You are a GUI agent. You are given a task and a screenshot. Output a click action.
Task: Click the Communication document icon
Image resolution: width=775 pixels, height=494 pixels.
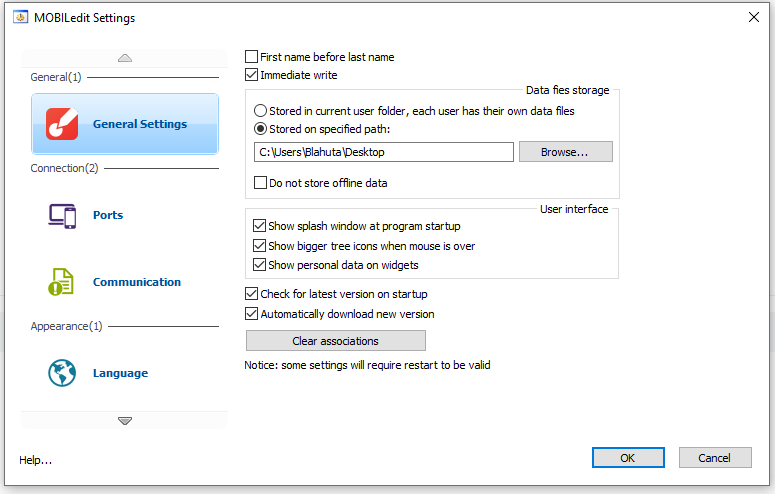tap(61, 282)
